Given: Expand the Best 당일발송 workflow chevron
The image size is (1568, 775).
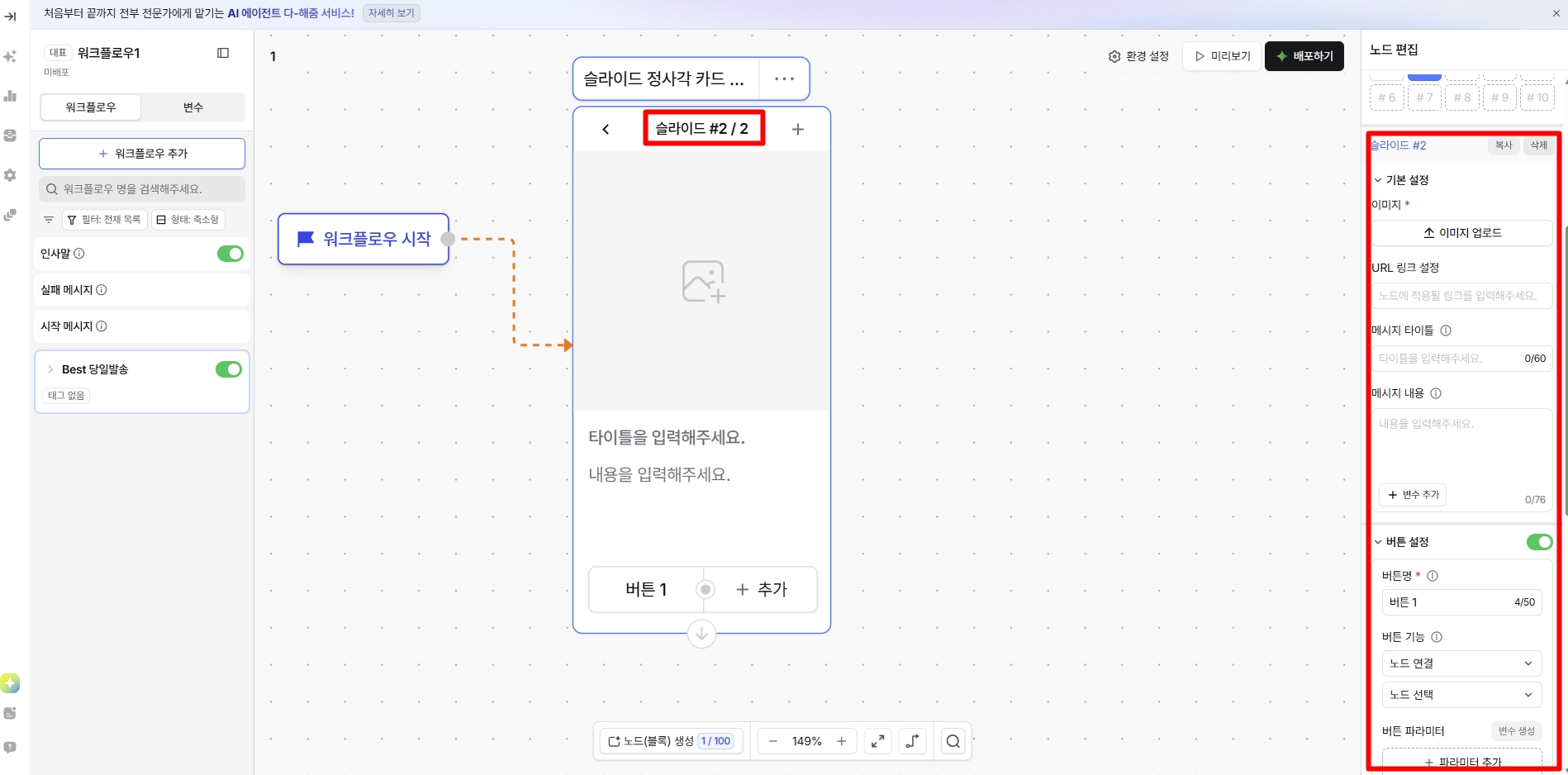Looking at the screenshot, I should (50, 369).
